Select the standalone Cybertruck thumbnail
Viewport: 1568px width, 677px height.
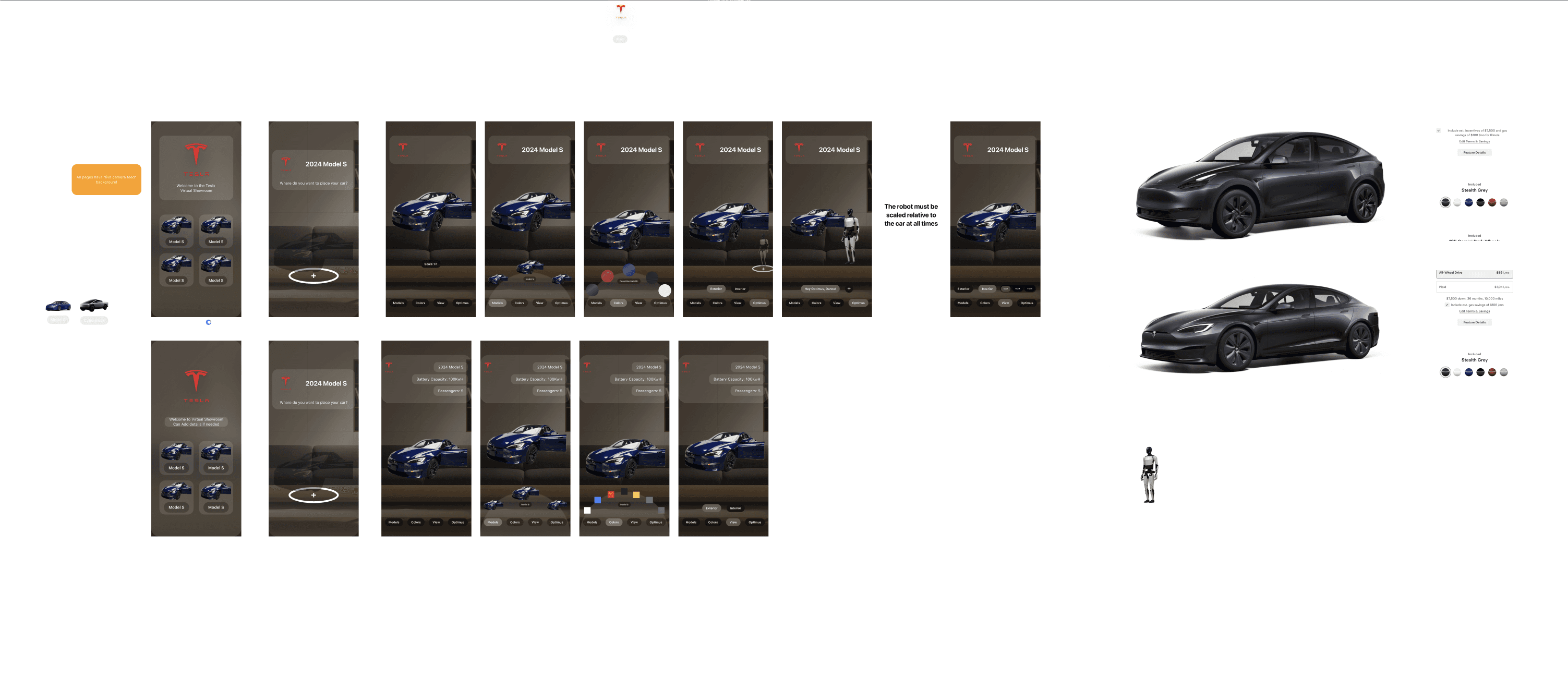94,305
